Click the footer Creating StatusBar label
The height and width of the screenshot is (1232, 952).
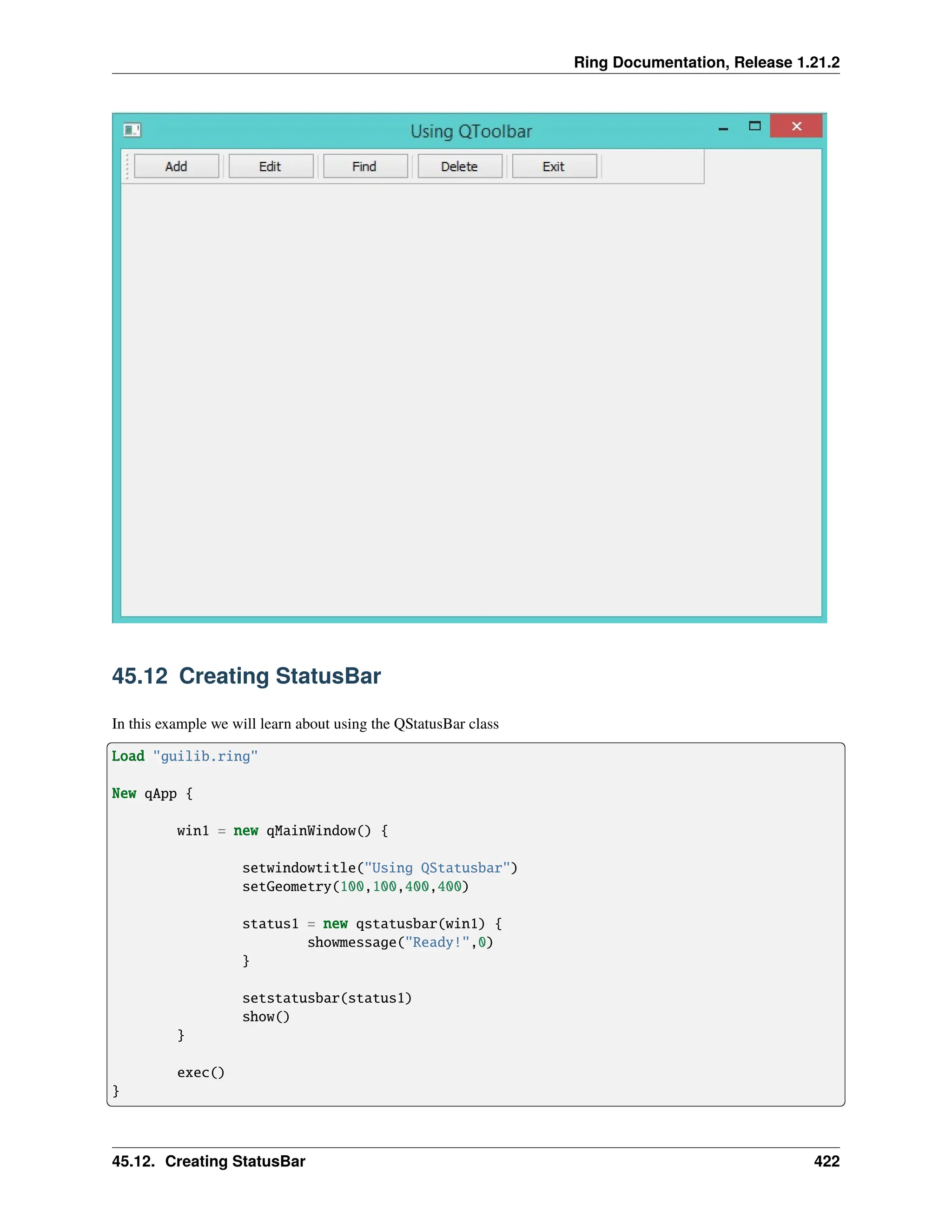(235, 1161)
